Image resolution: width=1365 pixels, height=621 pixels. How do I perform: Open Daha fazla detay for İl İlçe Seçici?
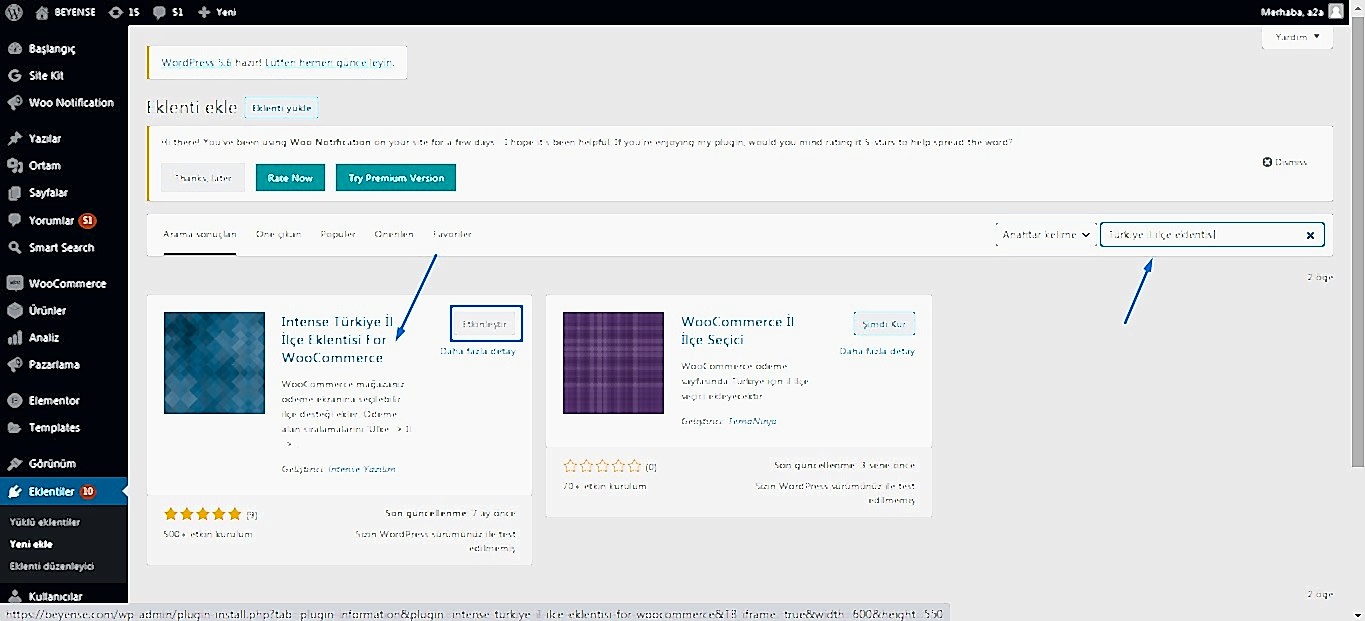tap(877, 351)
